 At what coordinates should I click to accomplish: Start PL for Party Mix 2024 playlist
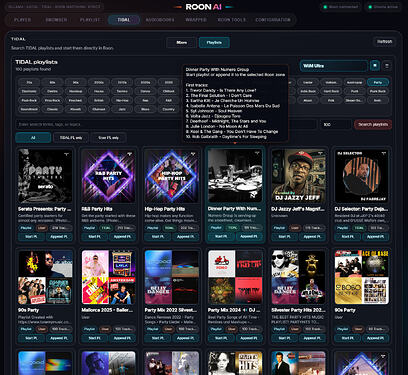[x=221, y=338]
